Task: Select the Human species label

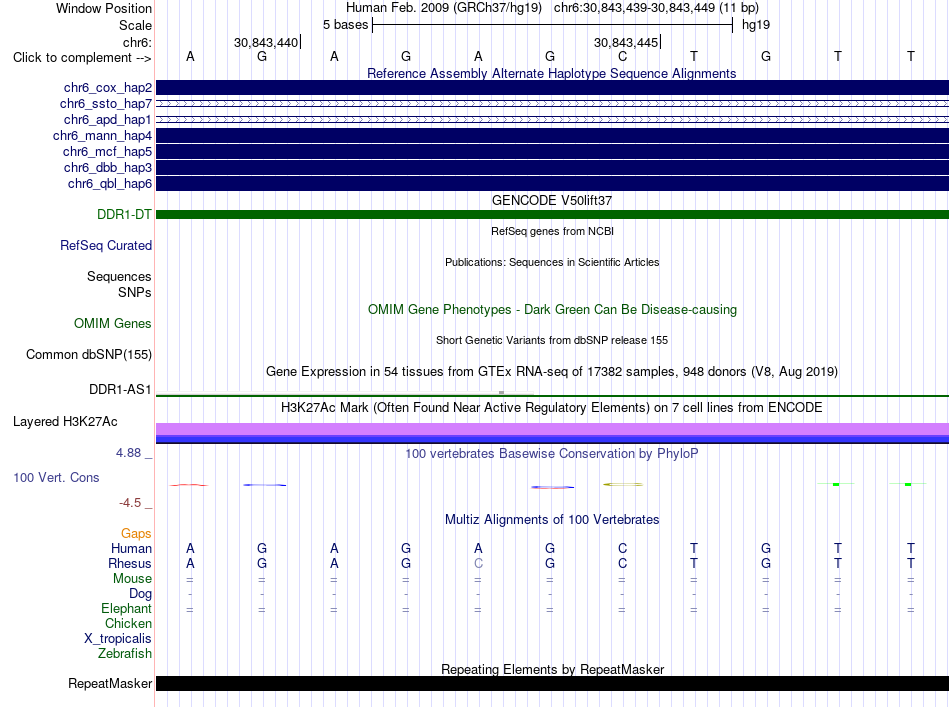Action: pos(131,548)
